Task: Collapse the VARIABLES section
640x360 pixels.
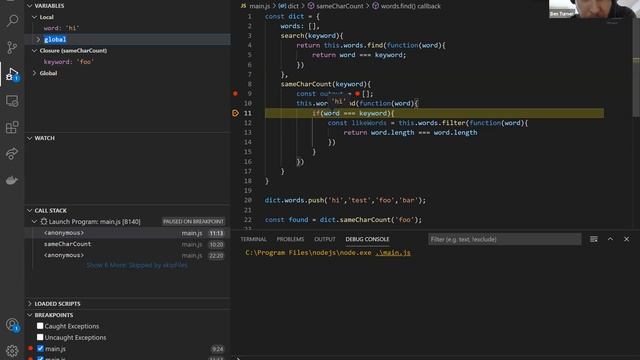Action: (x=29, y=6)
